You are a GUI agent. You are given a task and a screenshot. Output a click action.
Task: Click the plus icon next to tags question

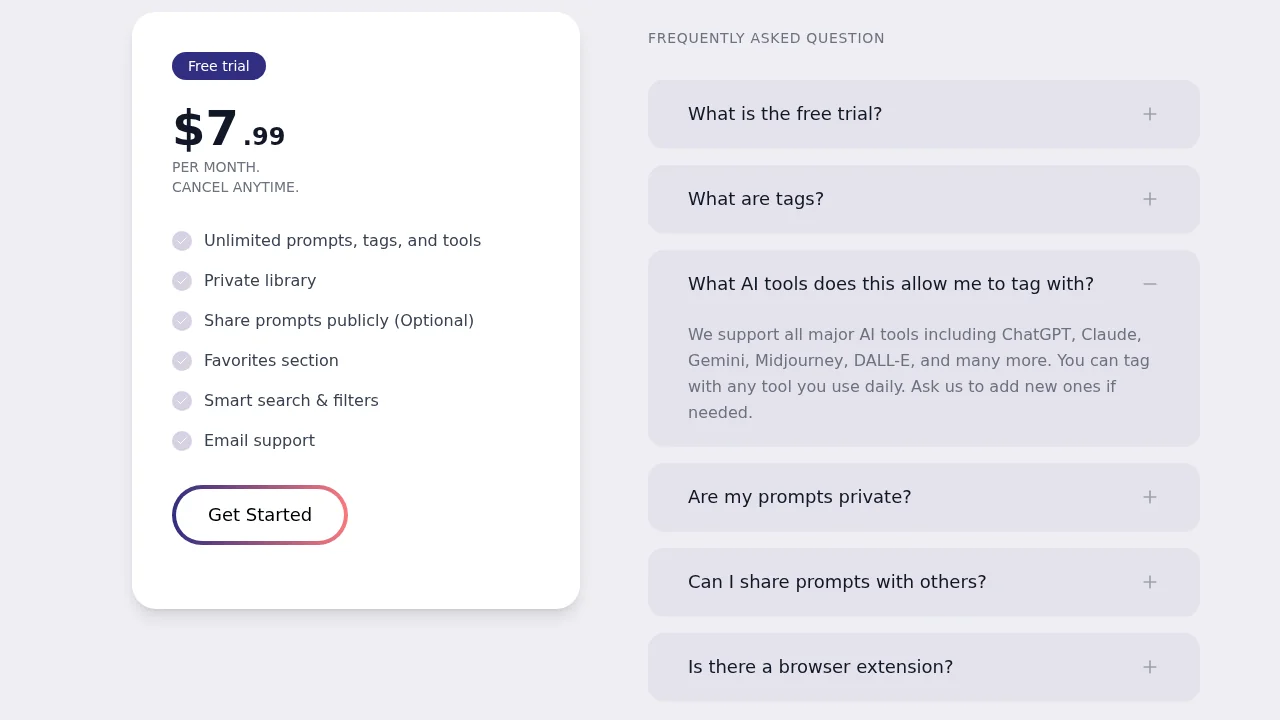click(x=1150, y=199)
